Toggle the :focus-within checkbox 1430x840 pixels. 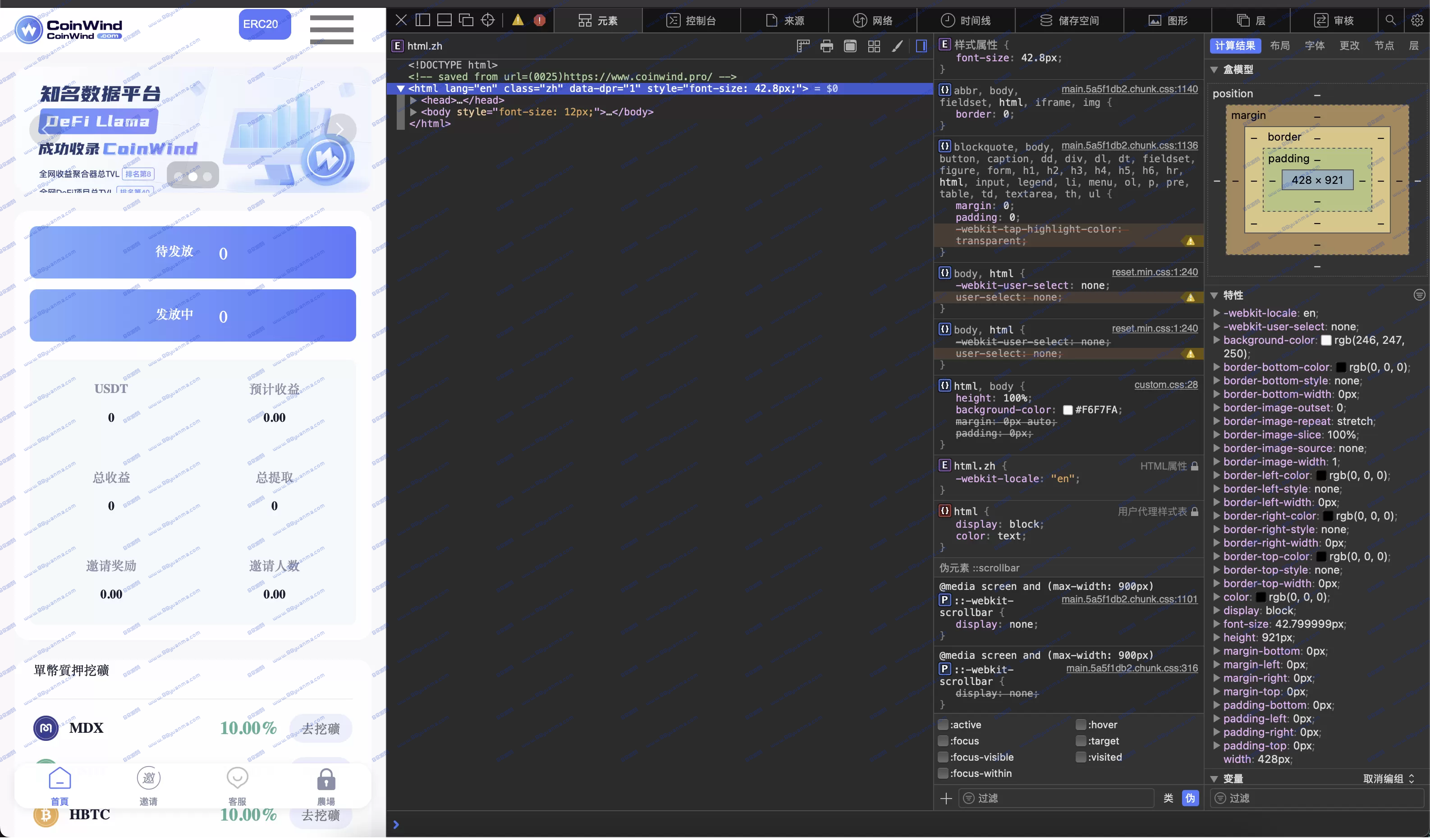(x=943, y=774)
